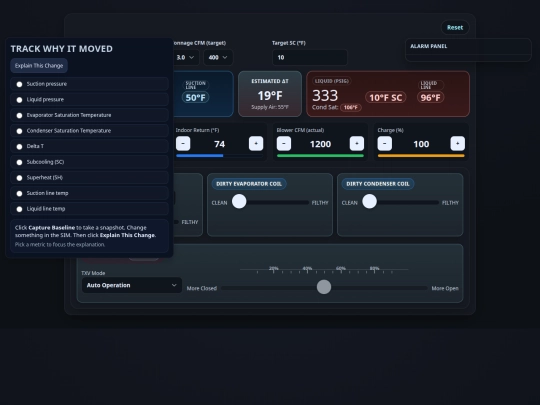Increase Charge percent with plus button
This screenshot has height=405, width=540.
(x=458, y=144)
